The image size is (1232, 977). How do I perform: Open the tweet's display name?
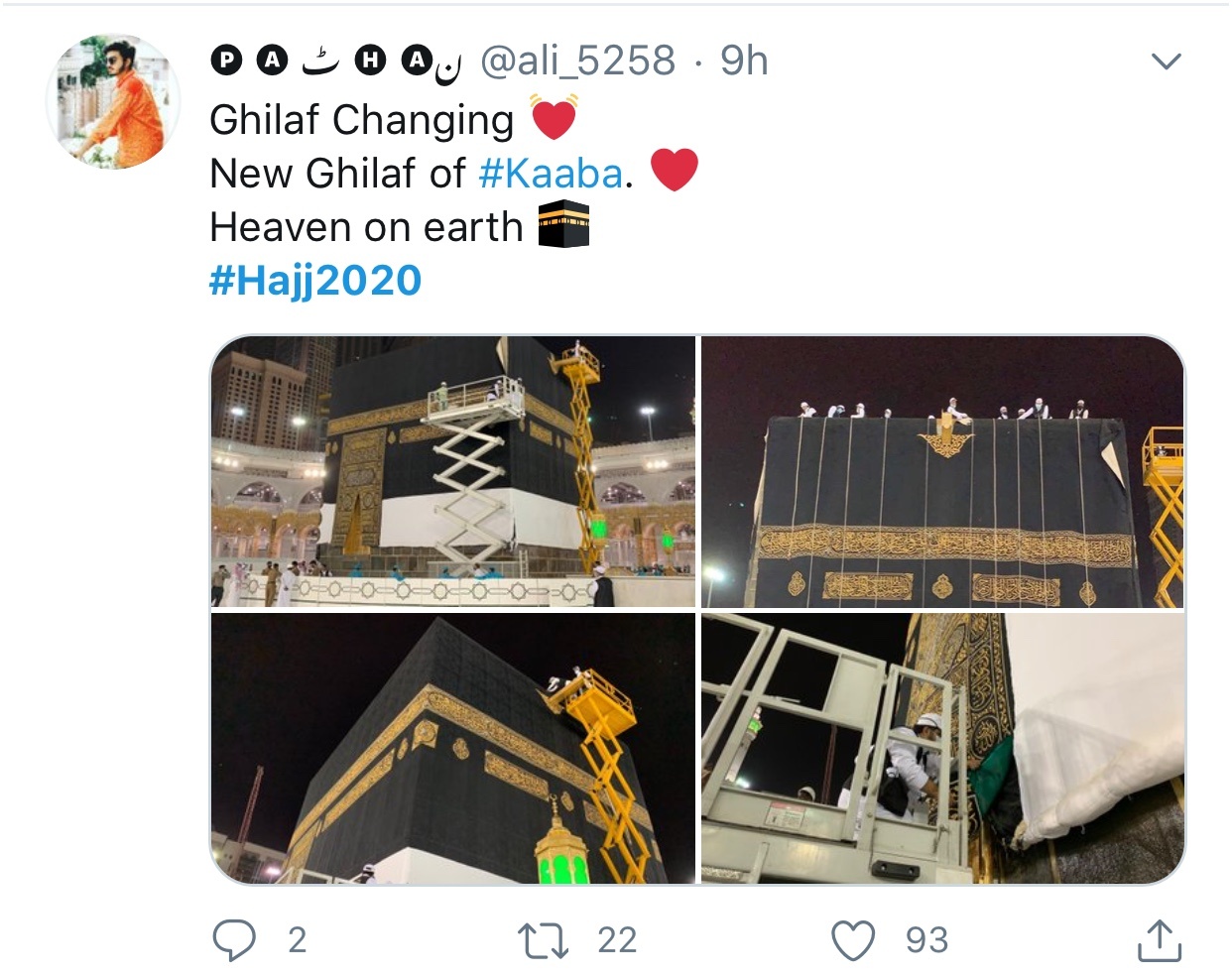coord(336,61)
